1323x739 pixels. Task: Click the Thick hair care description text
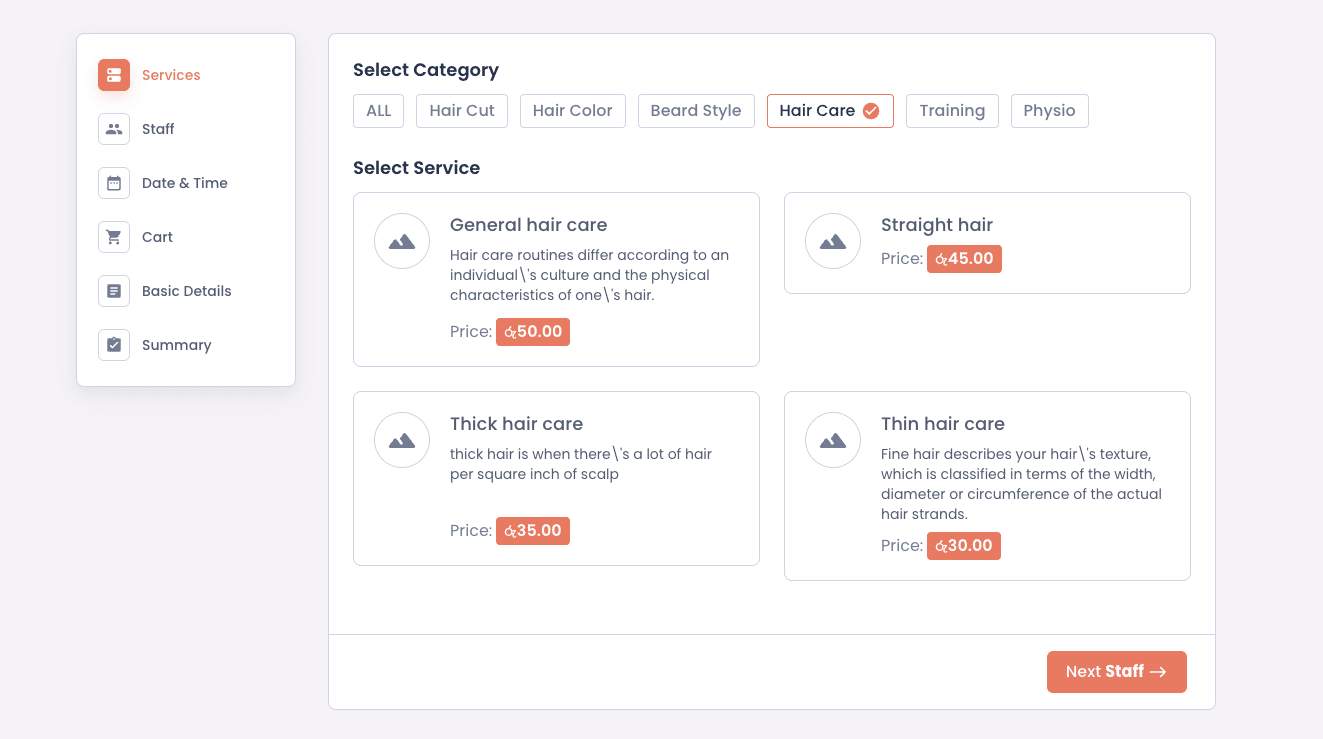(x=581, y=464)
